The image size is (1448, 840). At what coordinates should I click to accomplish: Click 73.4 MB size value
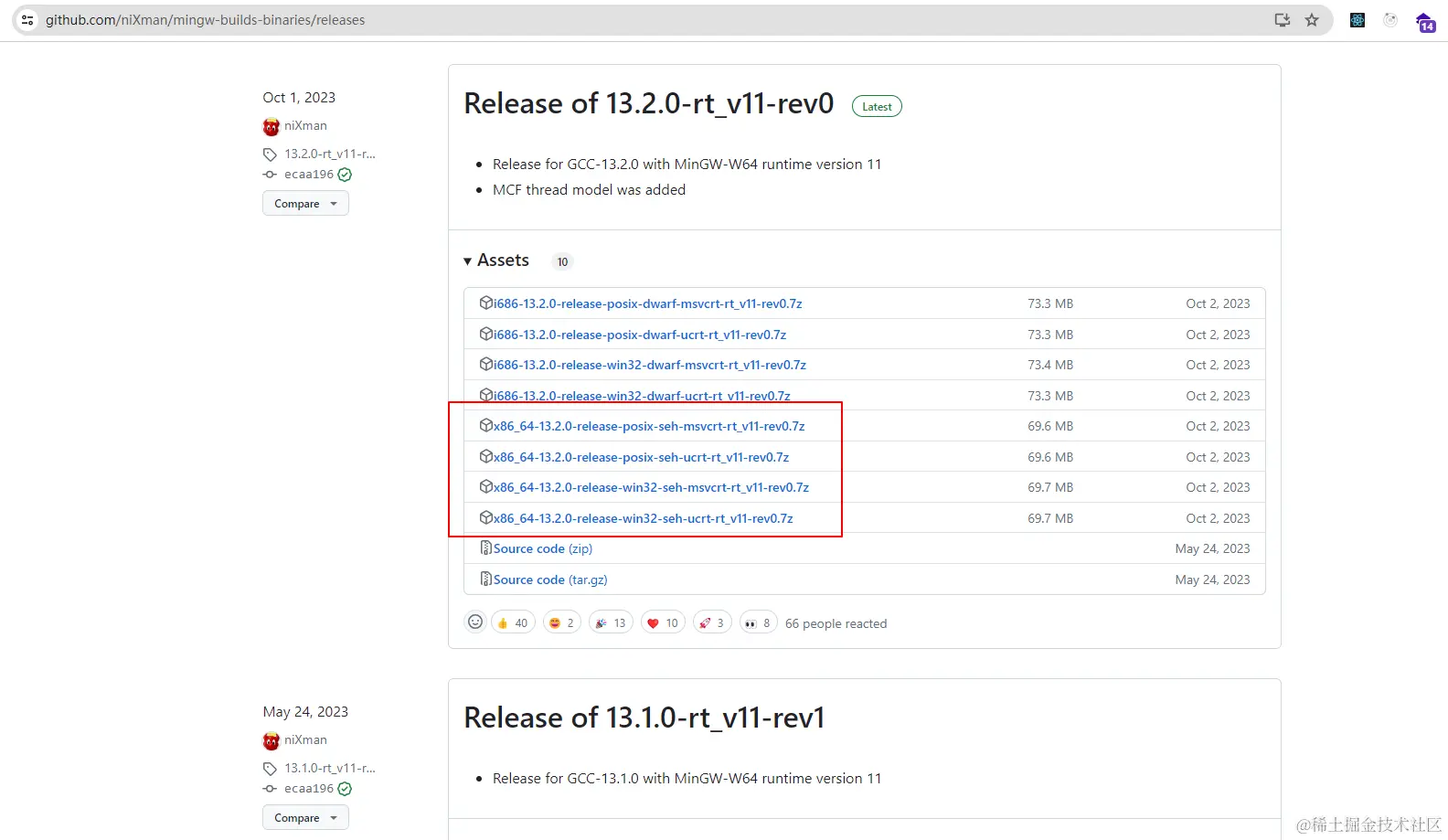1050,365
